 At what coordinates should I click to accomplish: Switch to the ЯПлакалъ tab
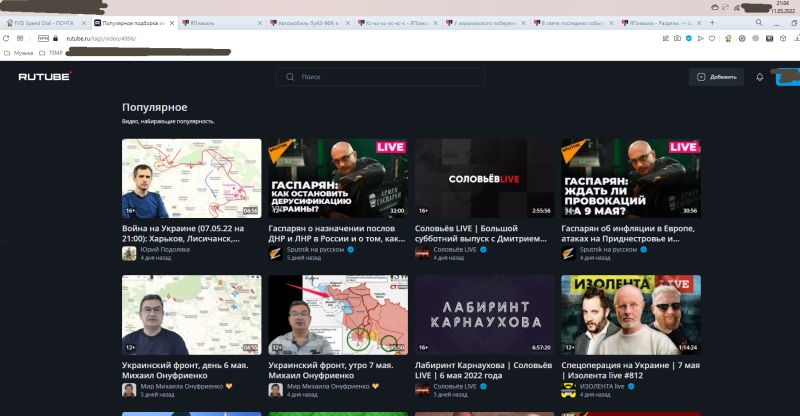pos(219,23)
